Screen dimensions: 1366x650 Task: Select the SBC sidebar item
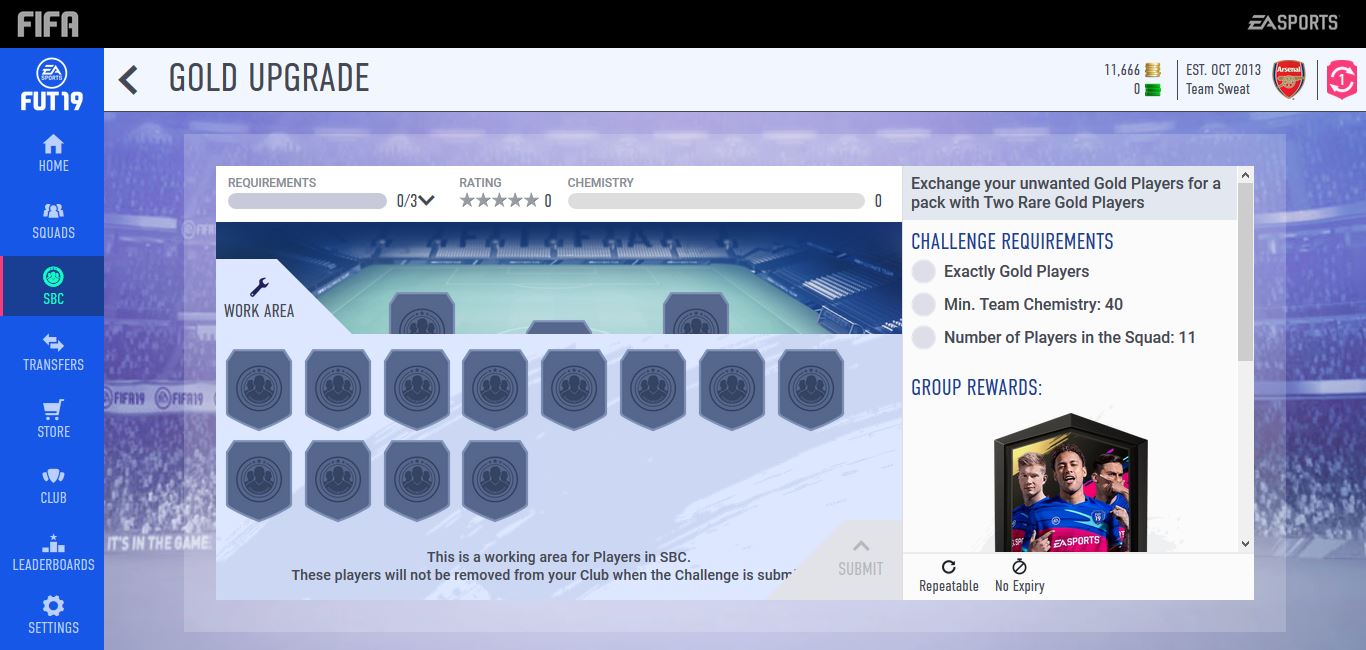(x=53, y=286)
